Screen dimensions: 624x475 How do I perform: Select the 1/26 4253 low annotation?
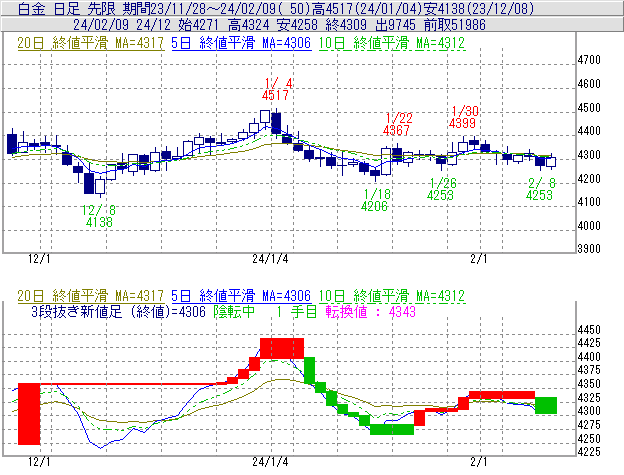click(x=441, y=189)
